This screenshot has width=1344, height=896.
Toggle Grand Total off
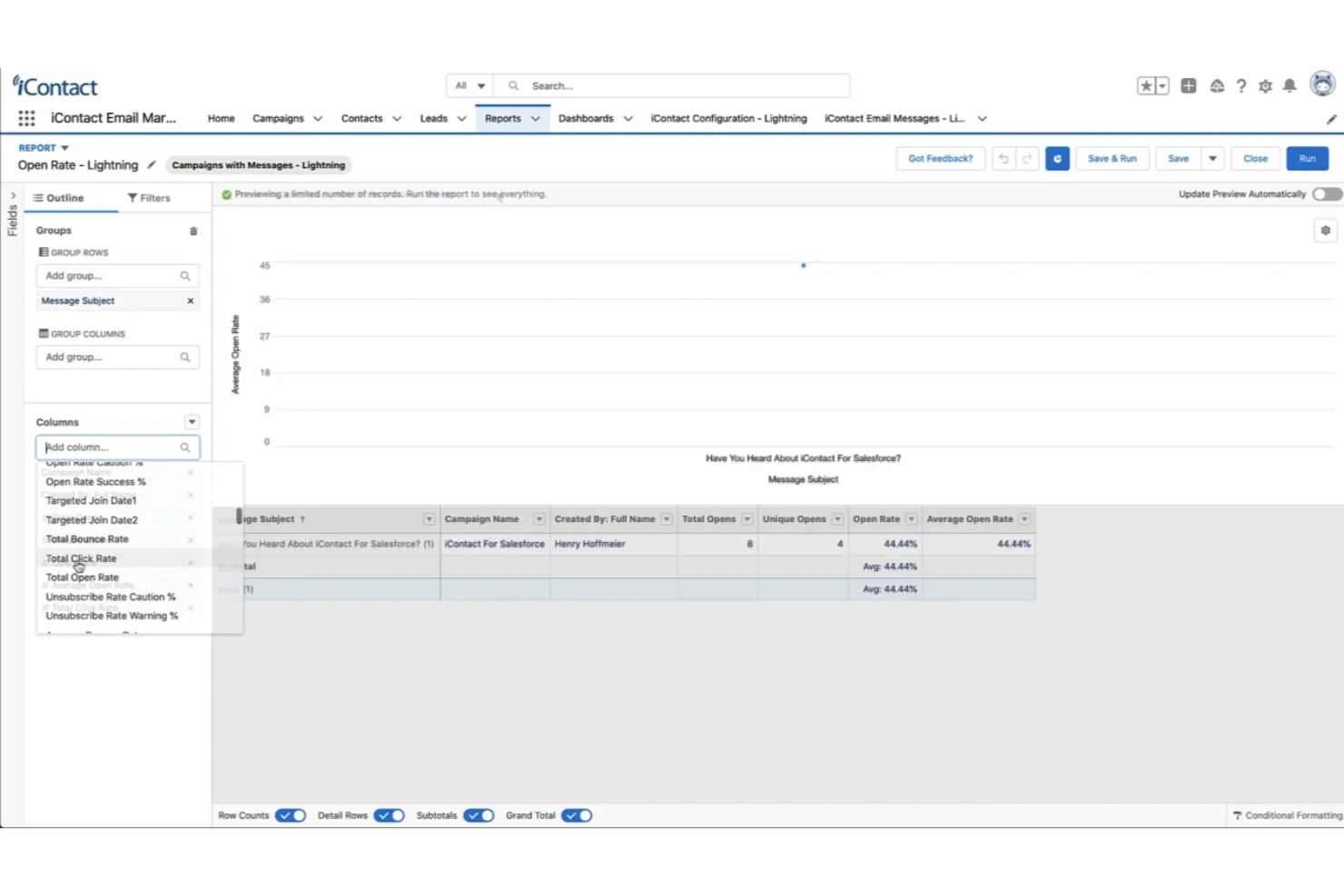point(577,814)
